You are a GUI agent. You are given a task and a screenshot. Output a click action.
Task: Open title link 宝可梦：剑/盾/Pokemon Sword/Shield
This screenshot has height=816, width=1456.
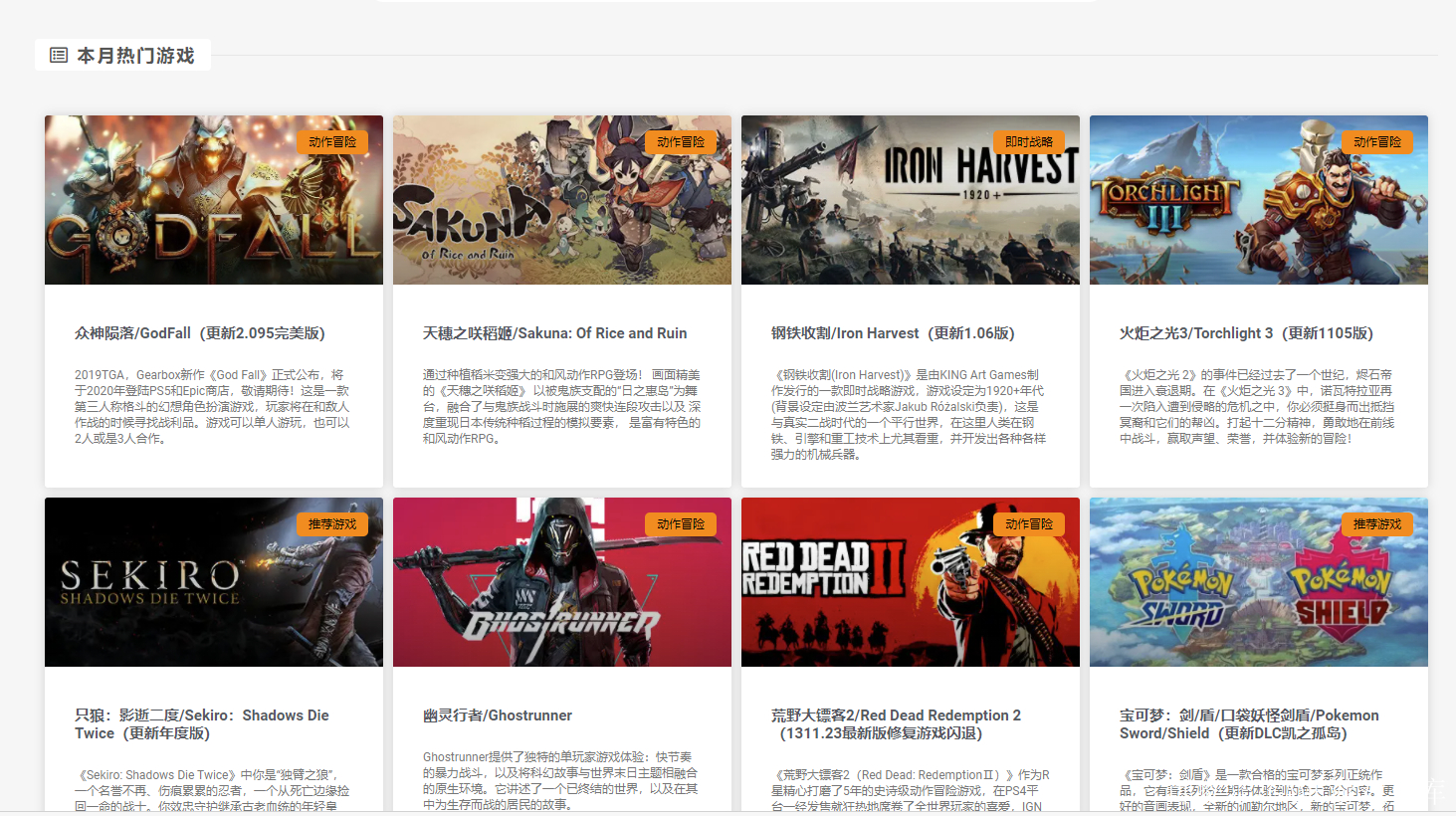(1249, 724)
